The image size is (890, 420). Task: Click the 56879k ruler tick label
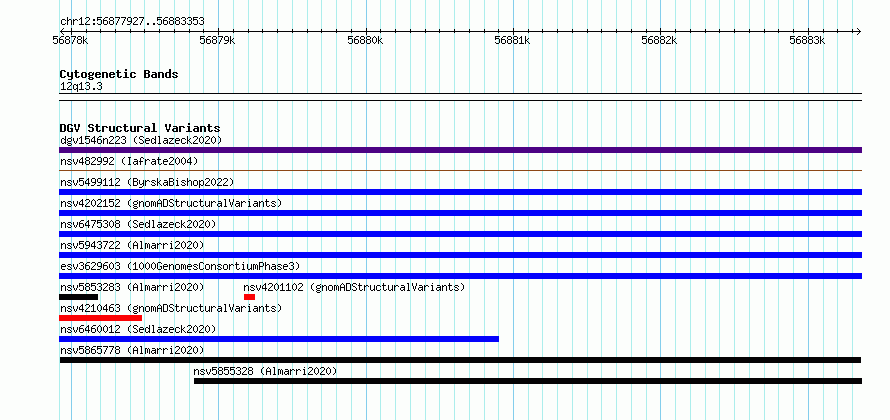tap(218, 41)
